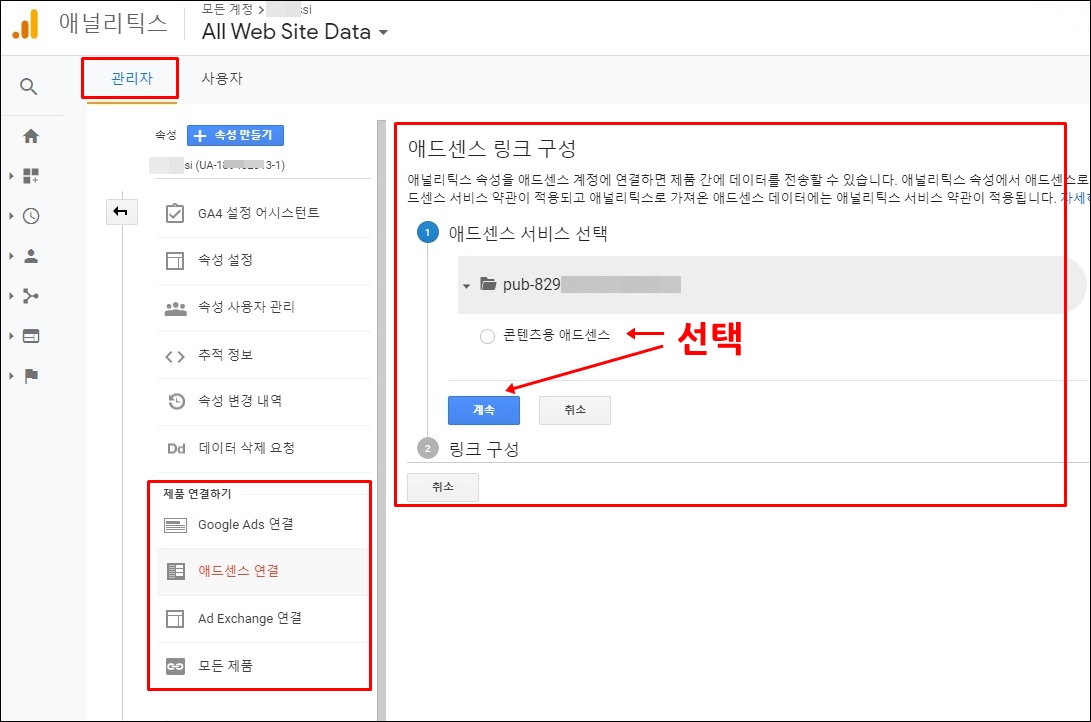
Task: Expand the realtime sidebar arrow
Action: pos(11,216)
